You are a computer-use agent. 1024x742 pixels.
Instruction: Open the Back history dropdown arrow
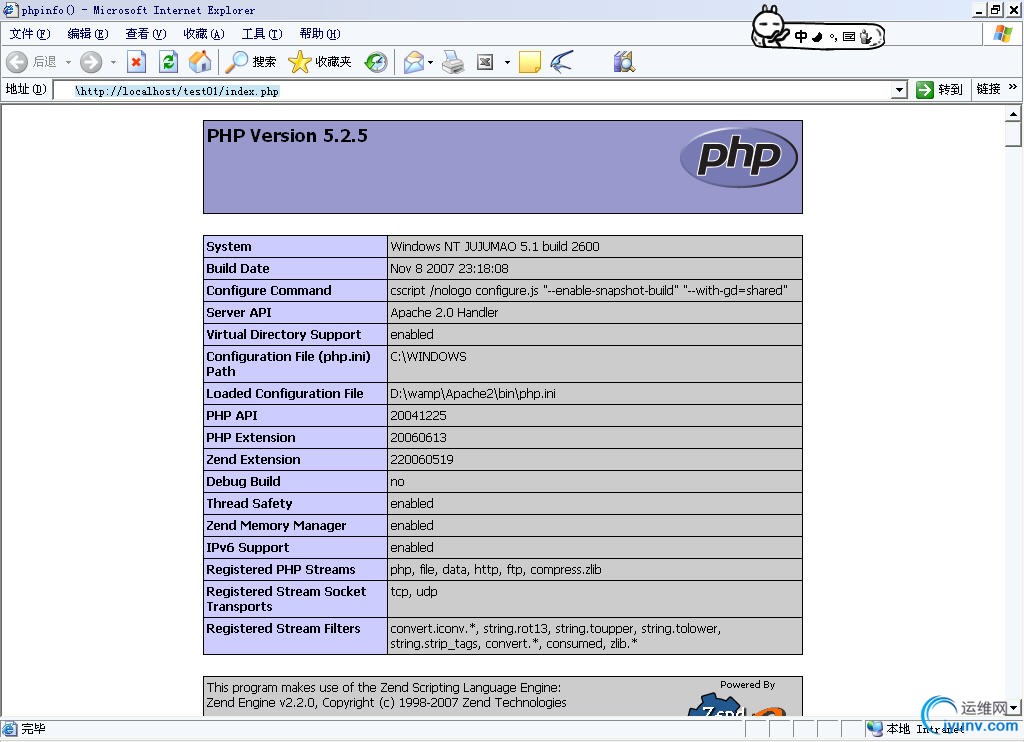(x=68, y=62)
